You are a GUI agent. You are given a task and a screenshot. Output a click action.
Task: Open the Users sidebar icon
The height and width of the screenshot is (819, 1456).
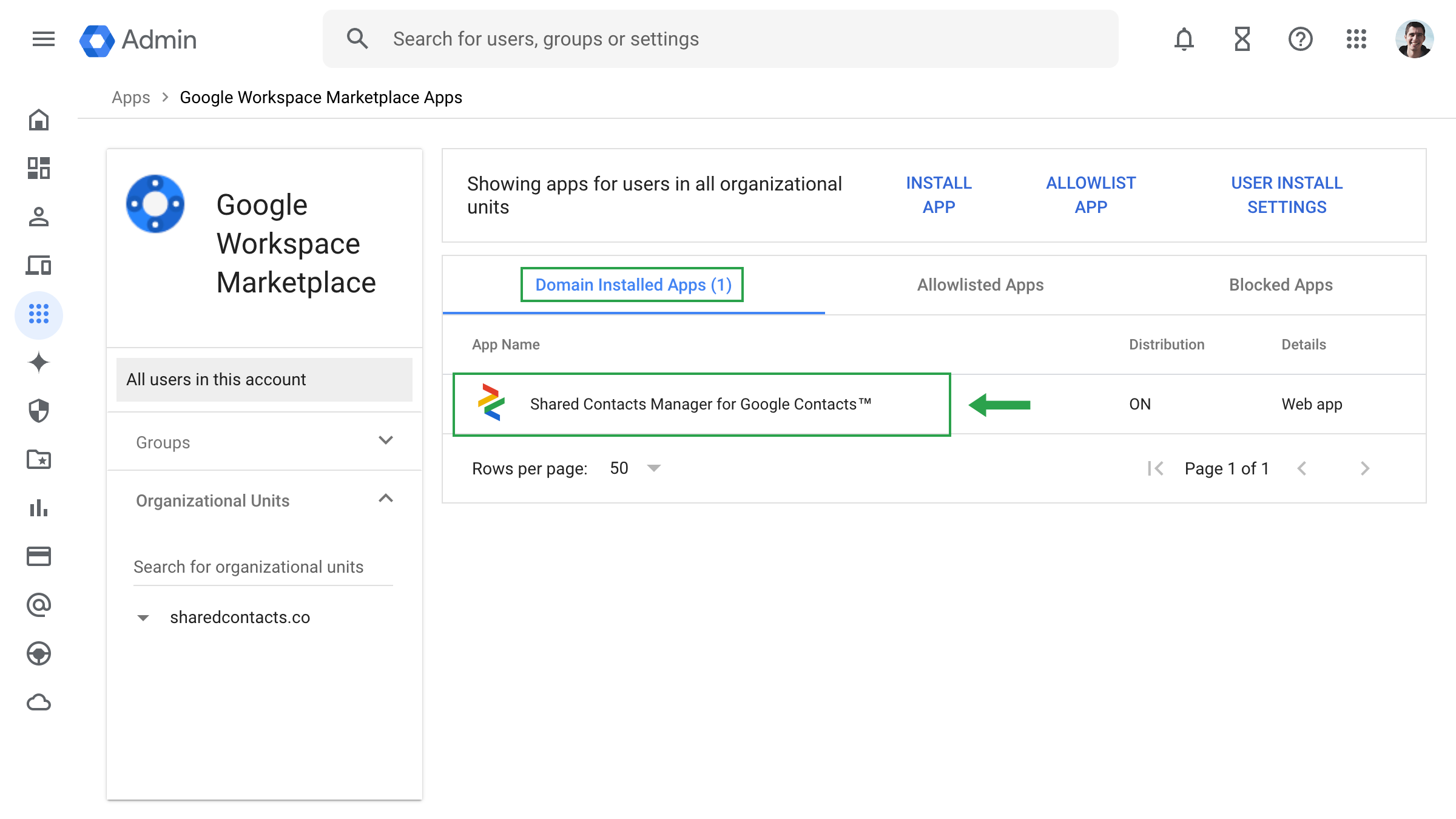[x=39, y=217]
